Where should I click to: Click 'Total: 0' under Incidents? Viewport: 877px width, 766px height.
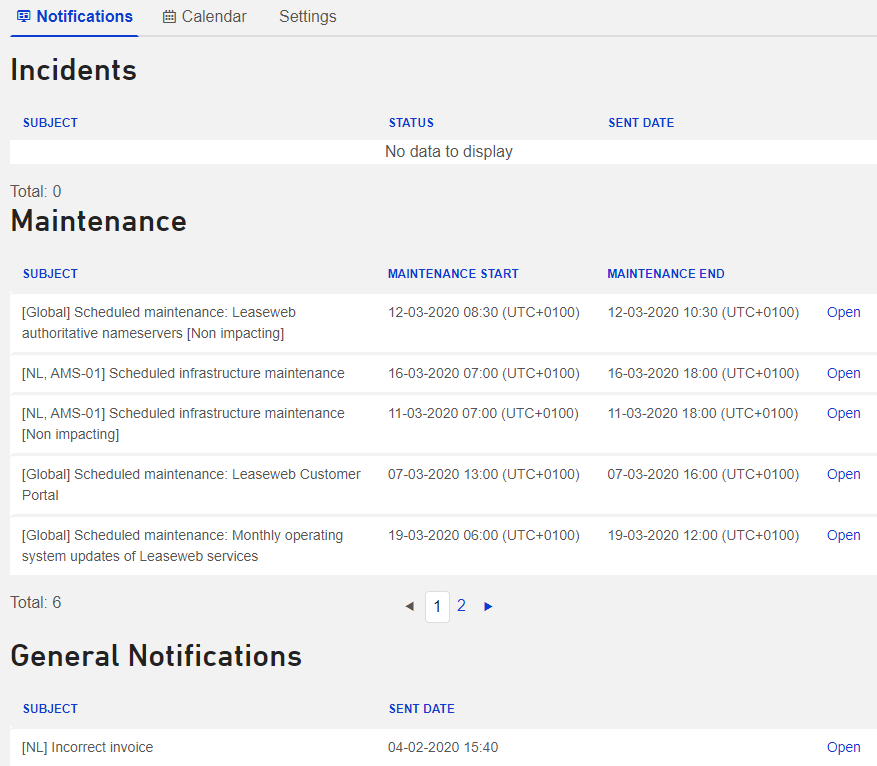pyautogui.click(x=36, y=191)
